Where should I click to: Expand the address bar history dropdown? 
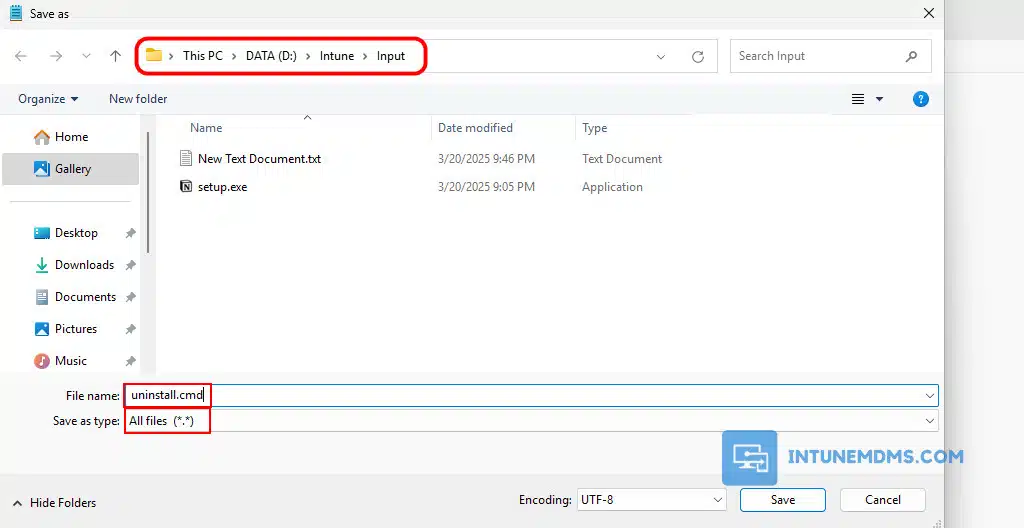click(661, 57)
